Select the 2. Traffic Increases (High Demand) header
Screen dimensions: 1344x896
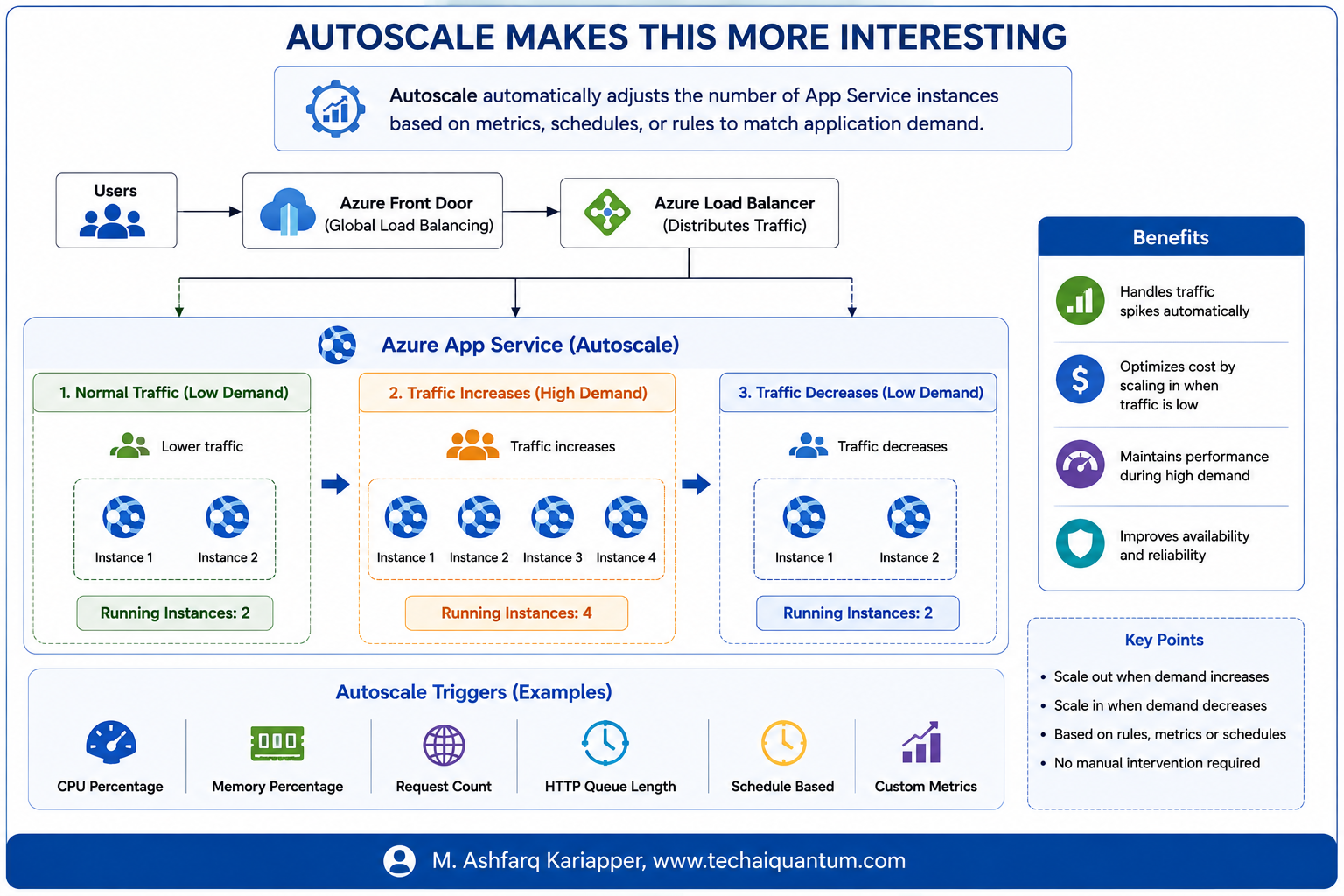[517, 393]
